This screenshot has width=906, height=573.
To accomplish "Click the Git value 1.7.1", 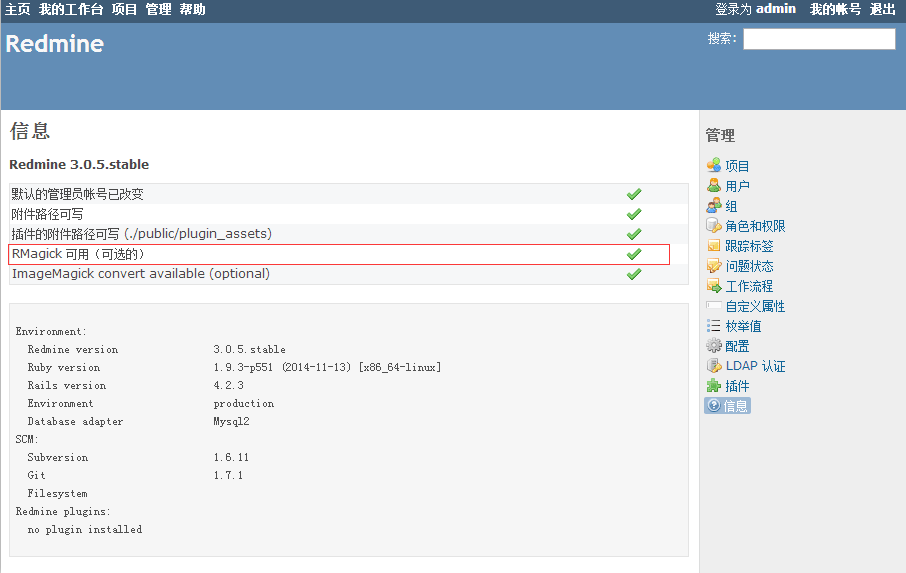I will click(x=228, y=475).
